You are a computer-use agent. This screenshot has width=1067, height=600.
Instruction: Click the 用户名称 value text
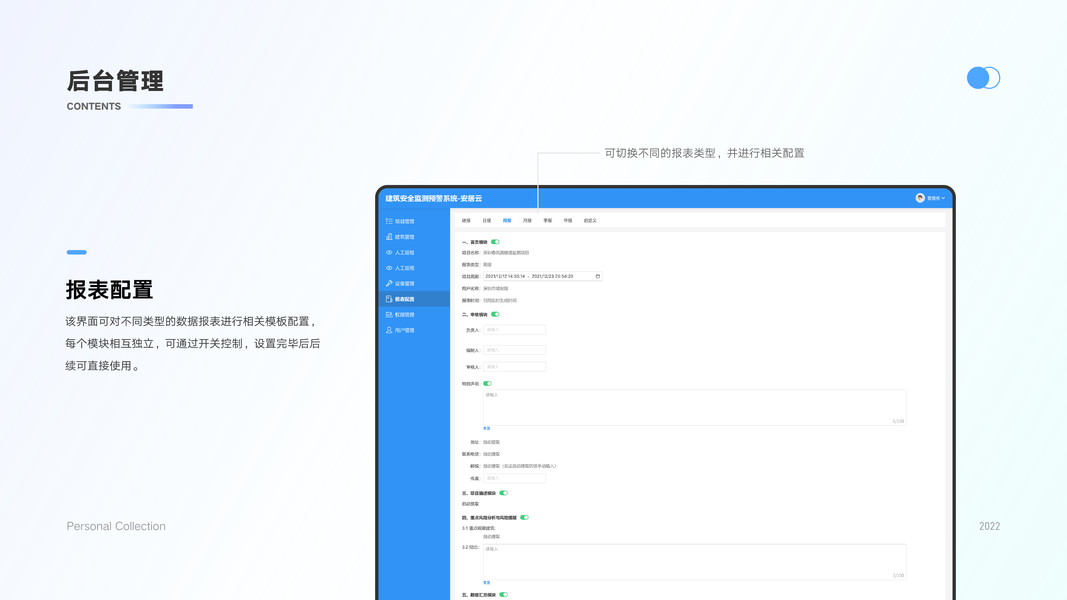[495, 288]
